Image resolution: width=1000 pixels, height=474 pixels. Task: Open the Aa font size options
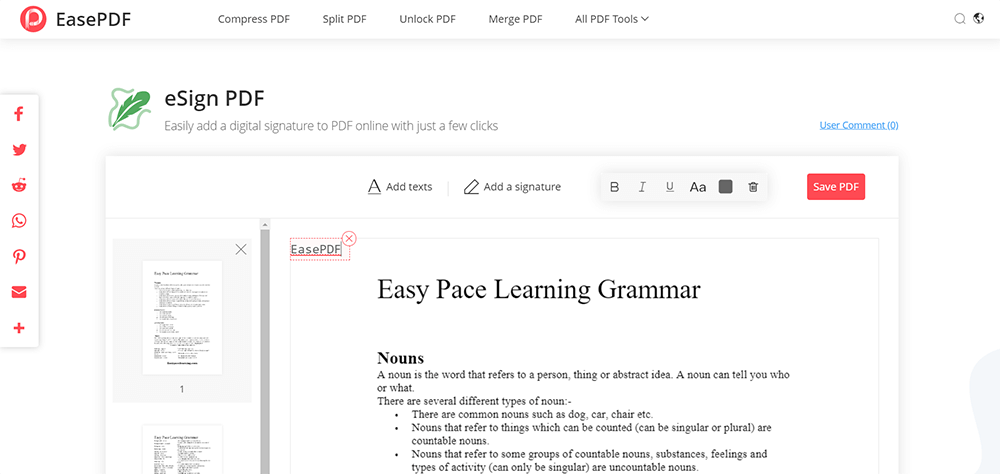(x=698, y=187)
